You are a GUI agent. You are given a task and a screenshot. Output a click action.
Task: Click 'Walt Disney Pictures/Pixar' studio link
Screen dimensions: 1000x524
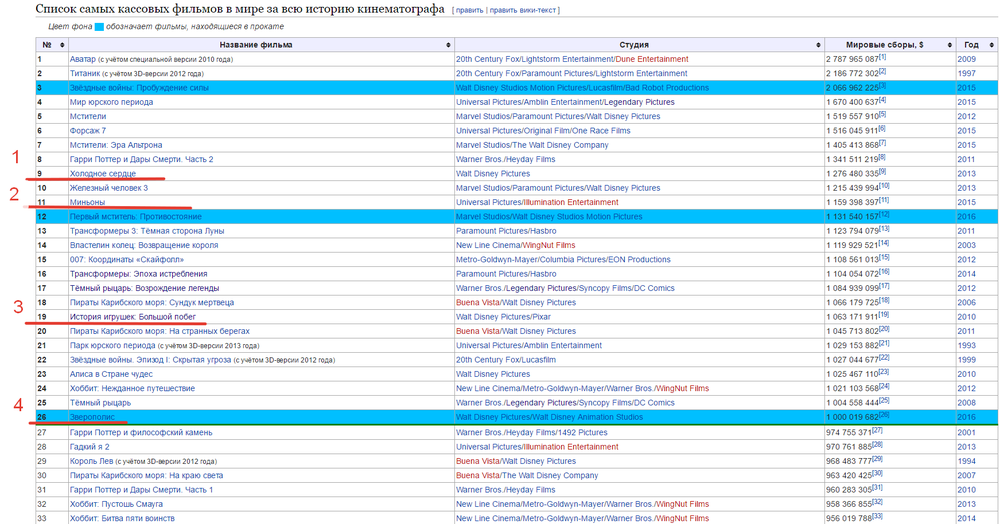[503, 317]
